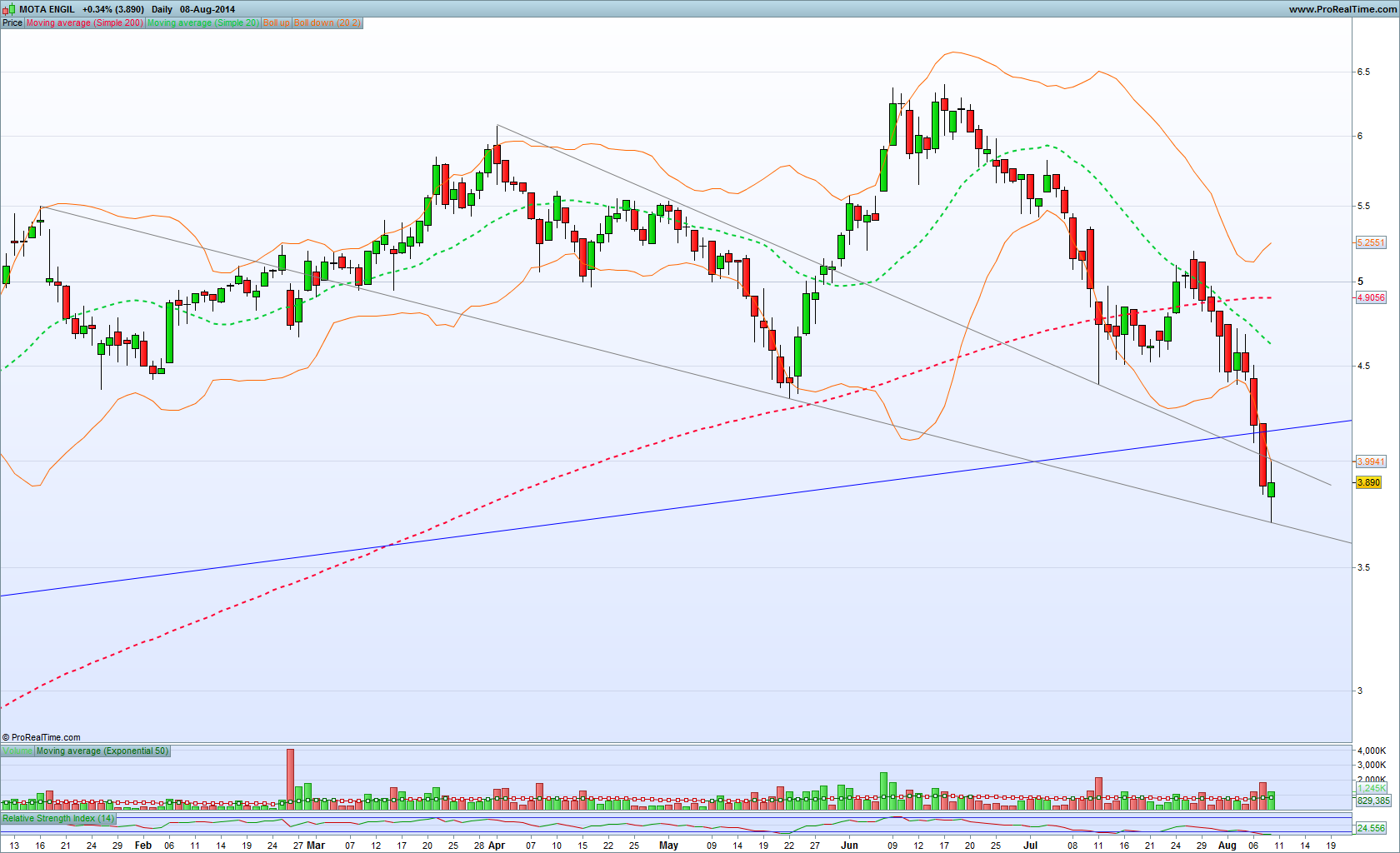Click the MOTA ENGIL instrument name

pos(47,9)
